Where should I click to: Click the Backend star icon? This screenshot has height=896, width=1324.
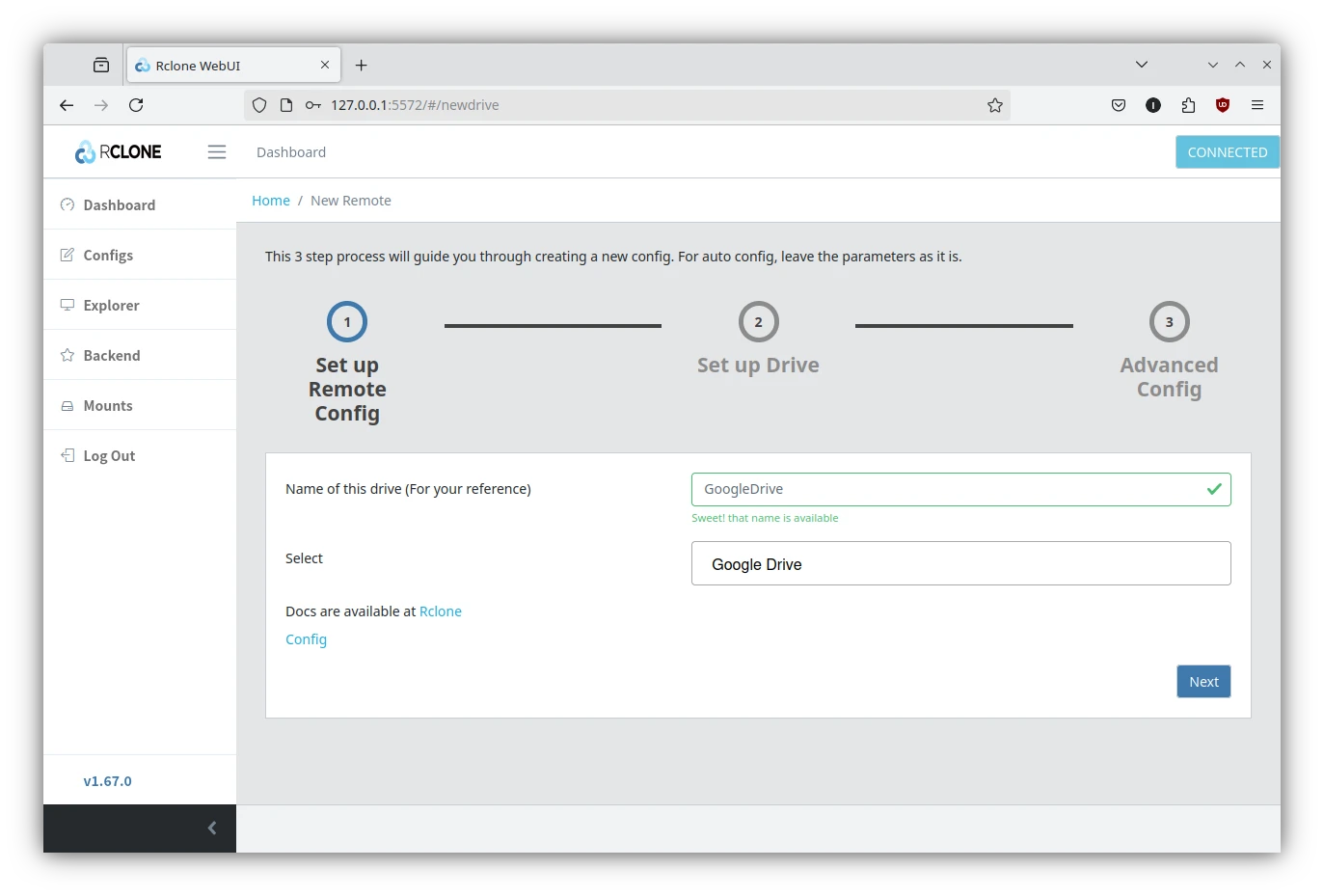(x=68, y=355)
